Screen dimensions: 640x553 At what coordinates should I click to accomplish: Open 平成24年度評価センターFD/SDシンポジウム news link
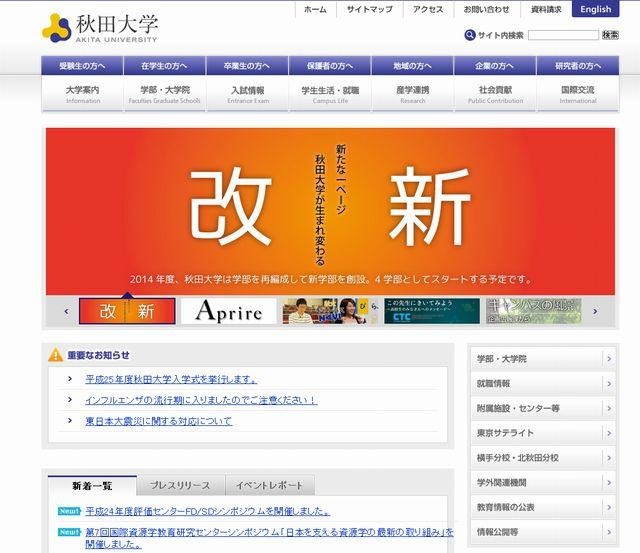(207, 511)
